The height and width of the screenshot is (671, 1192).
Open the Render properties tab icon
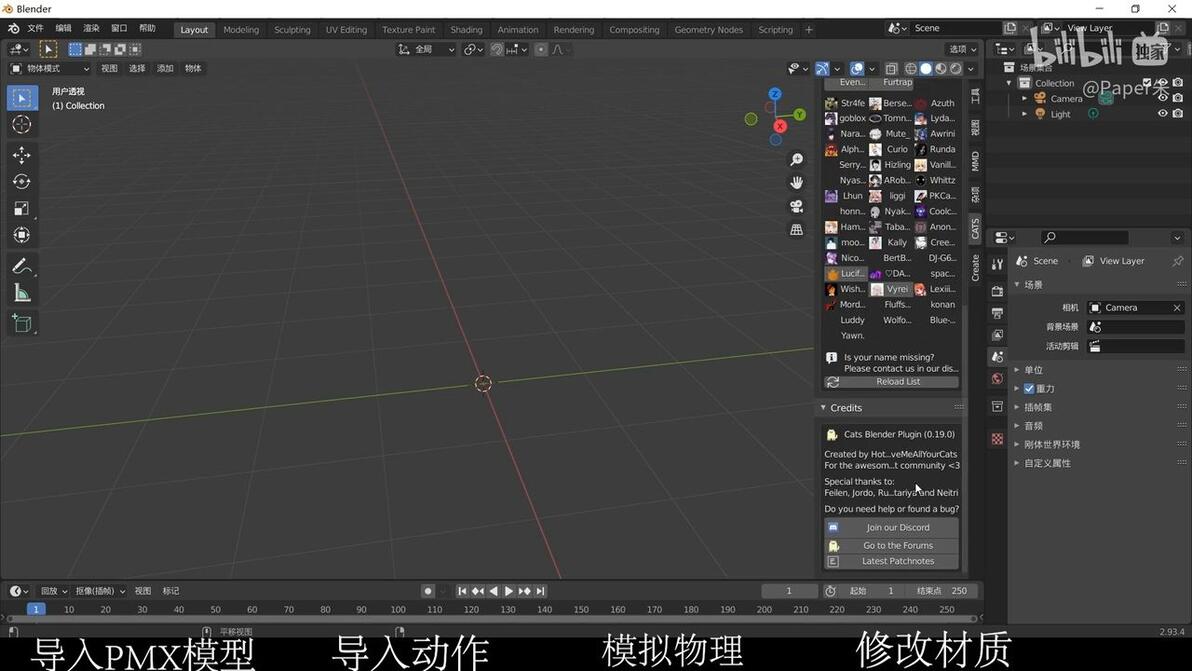click(x=997, y=291)
